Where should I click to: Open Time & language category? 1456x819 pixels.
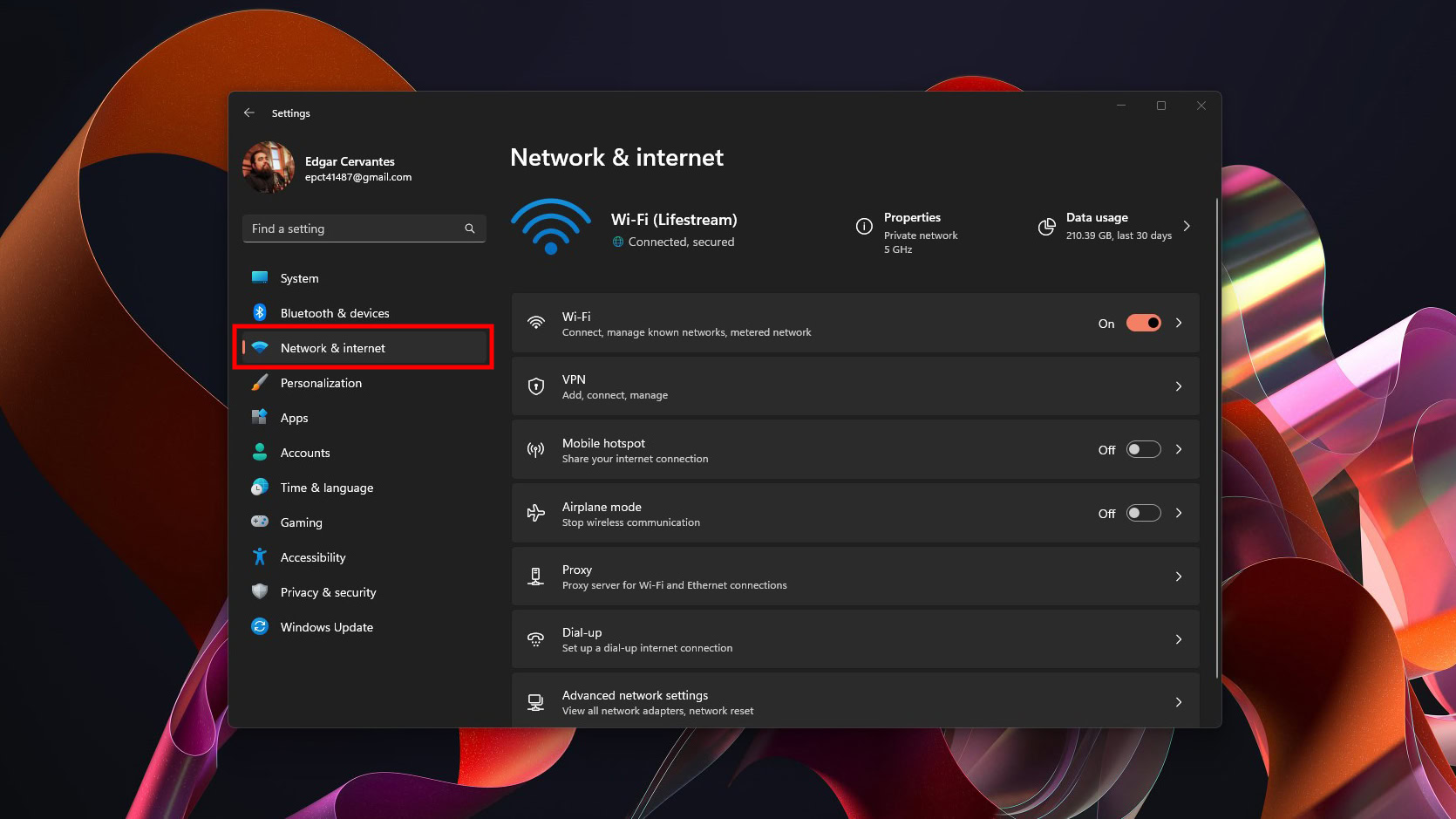click(364, 488)
